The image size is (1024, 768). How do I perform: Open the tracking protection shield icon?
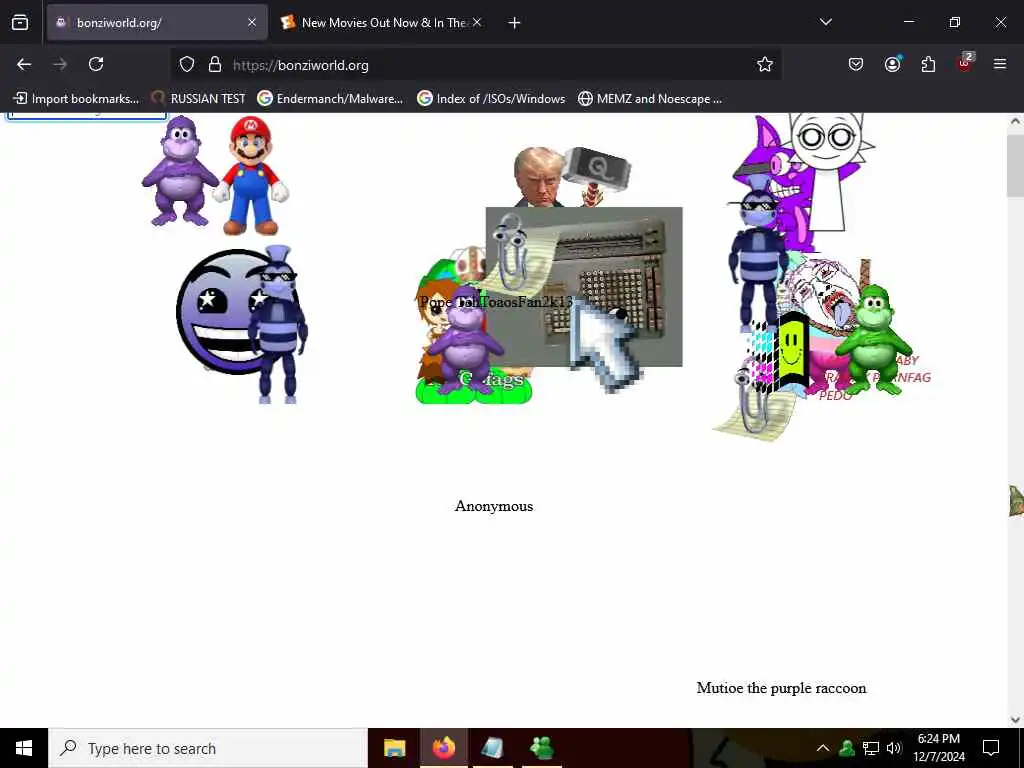187,64
